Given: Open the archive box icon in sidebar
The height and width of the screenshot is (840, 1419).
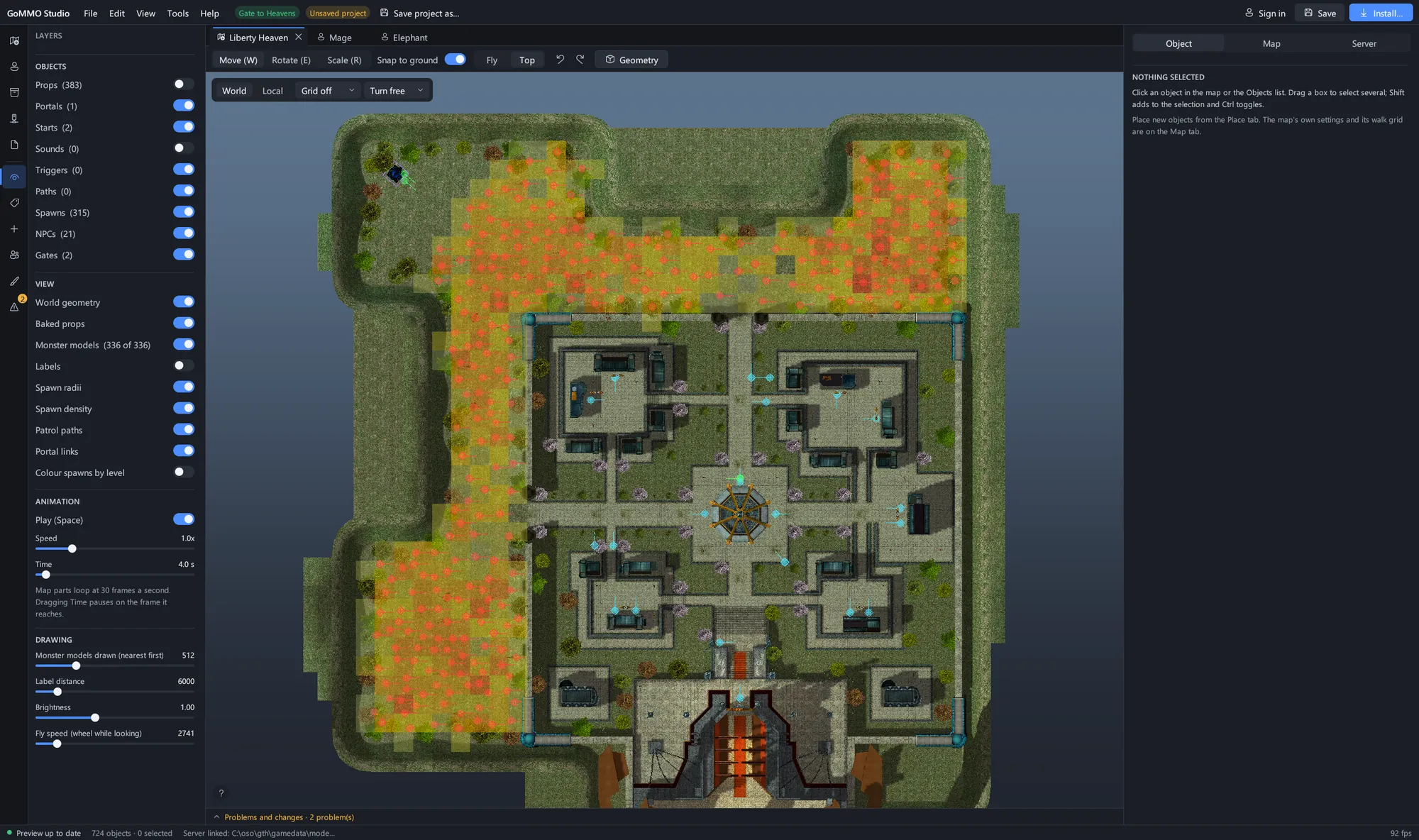Looking at the screenshot, I should pyautogui.click(x=14, y=93).
